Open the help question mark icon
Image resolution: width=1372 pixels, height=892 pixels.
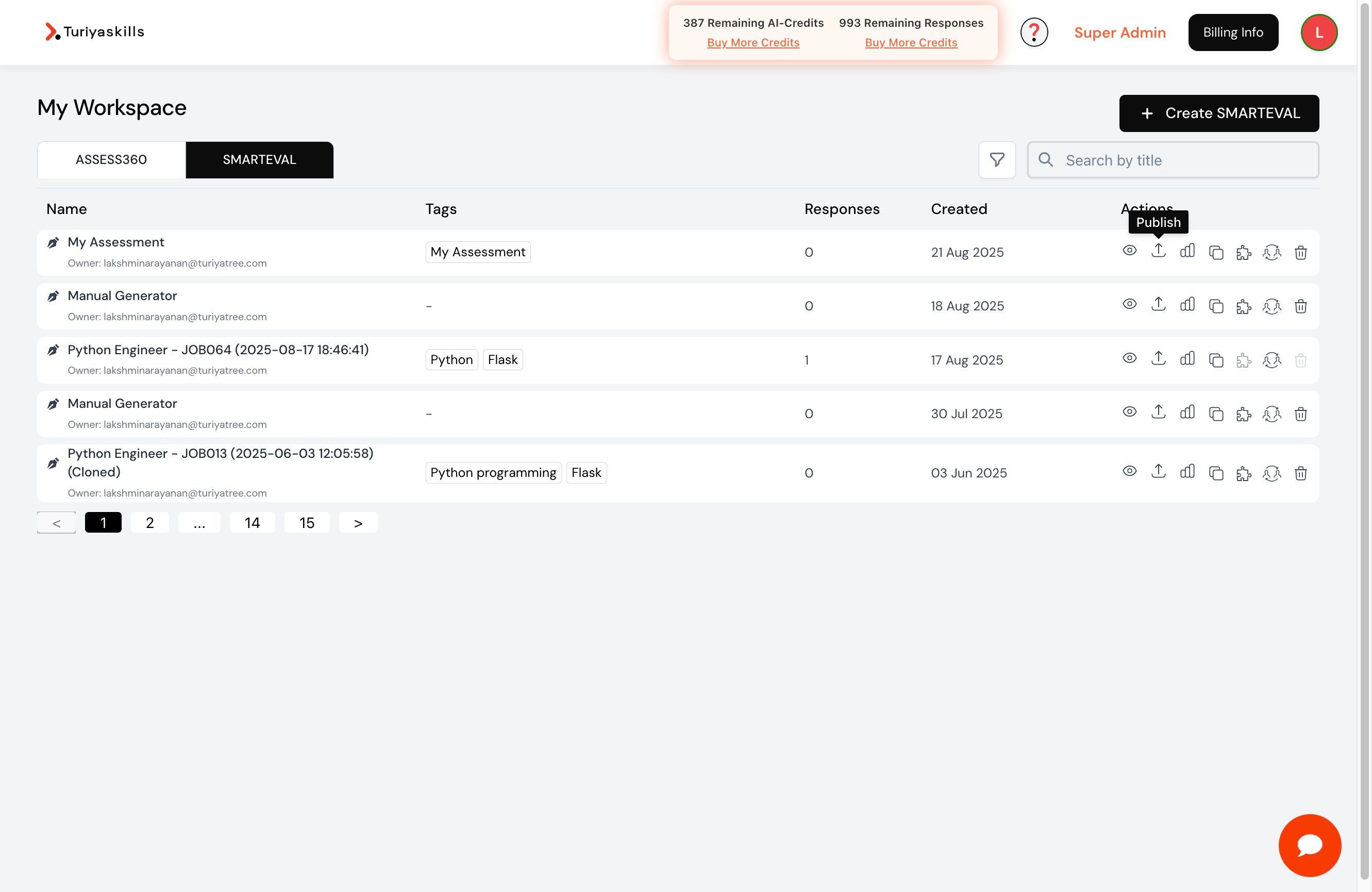1033,32
